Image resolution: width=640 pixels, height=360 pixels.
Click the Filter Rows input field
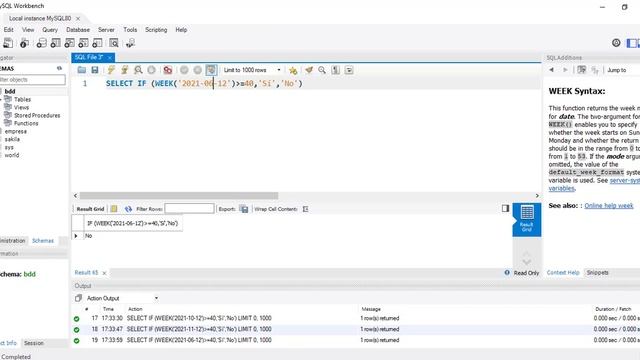coord(189,209)
